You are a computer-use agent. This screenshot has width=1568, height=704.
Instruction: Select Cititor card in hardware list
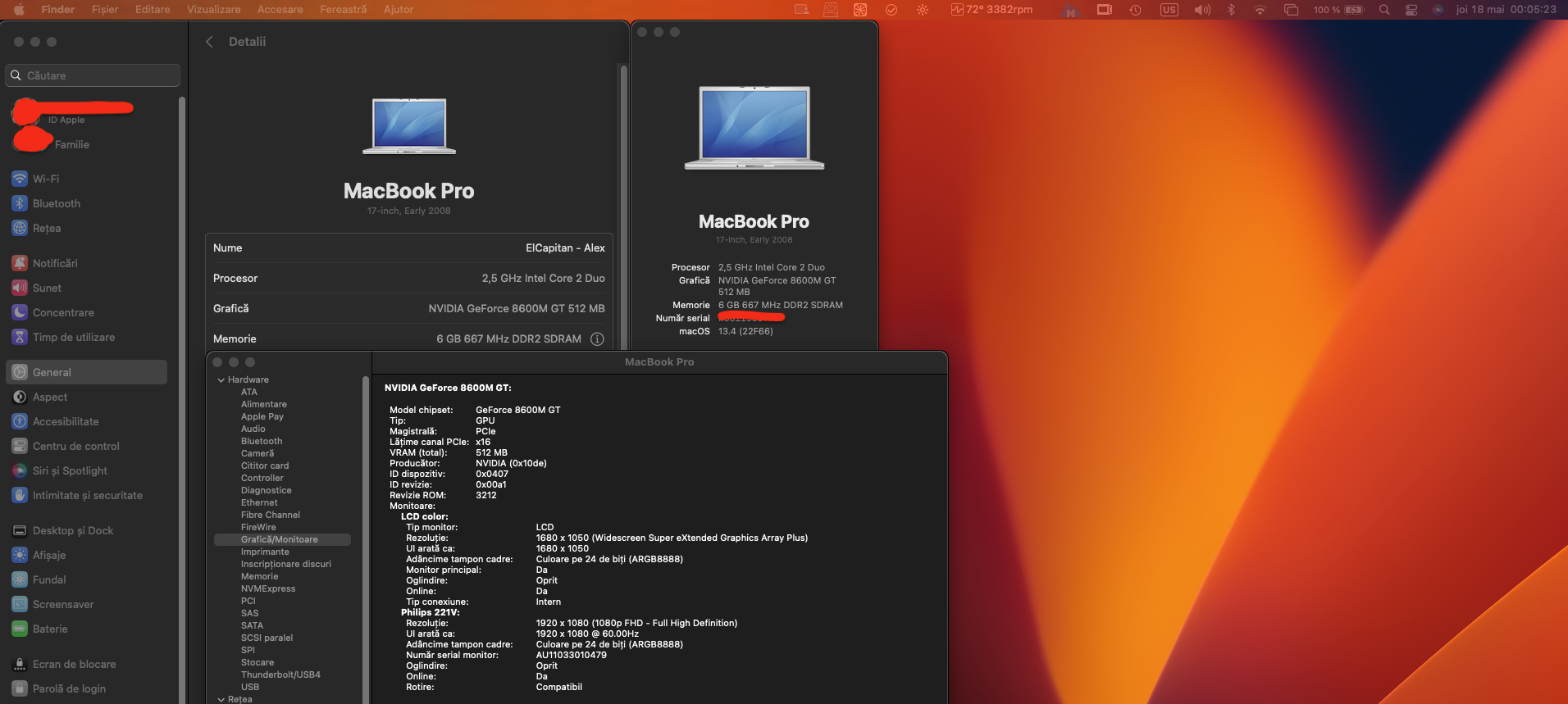click(265, 466)
